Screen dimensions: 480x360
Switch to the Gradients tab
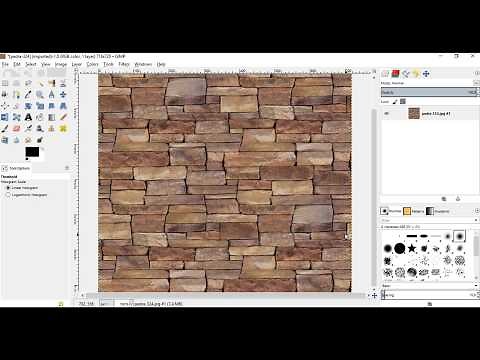click(438, 211)
